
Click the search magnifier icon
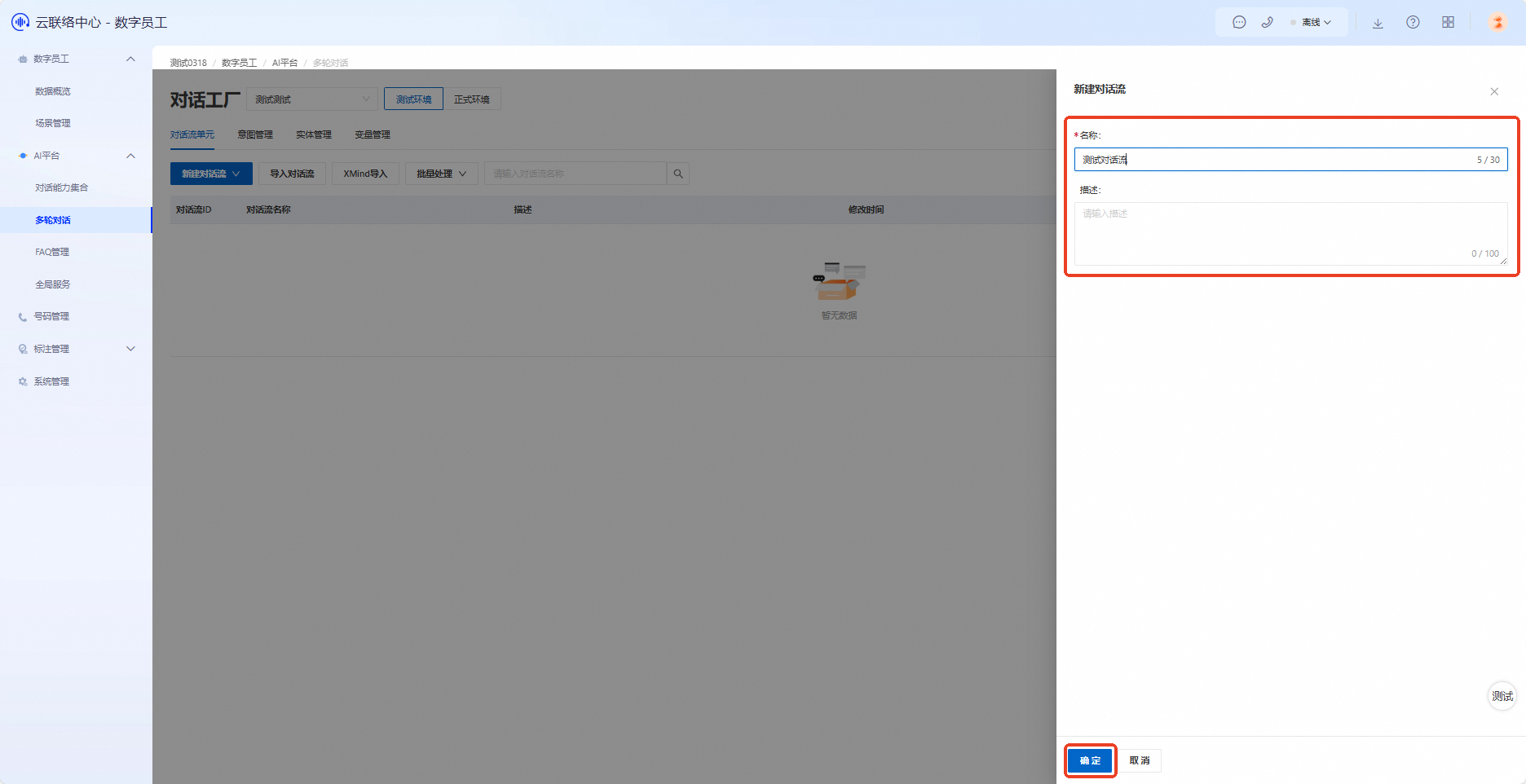pos(678,174)
